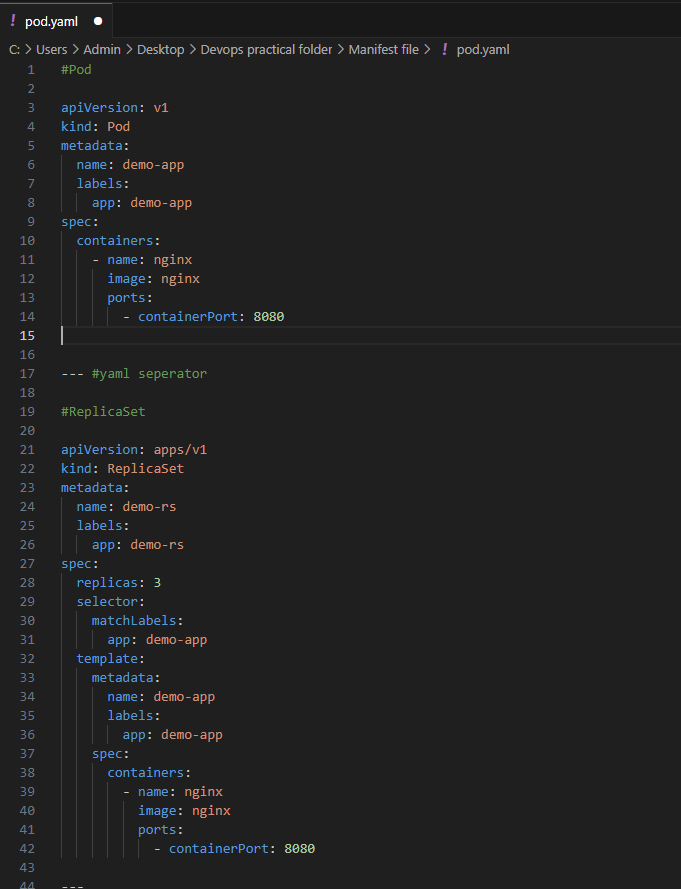Image resolution: width=681 pixels, height=889 pixels.
Task: Click 'metadata:' on line 23
Action: pos(95,488)
